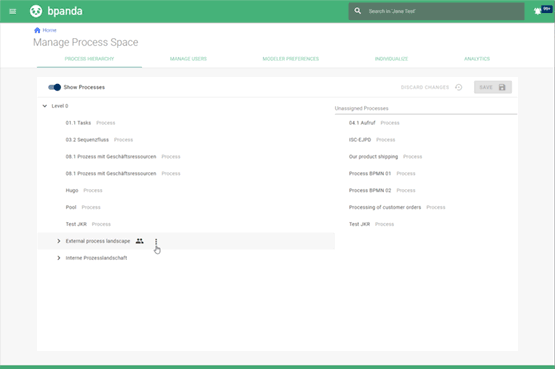555x369 pixels.
Task: Select the Level 0 label
Action: tap(60, 106)
